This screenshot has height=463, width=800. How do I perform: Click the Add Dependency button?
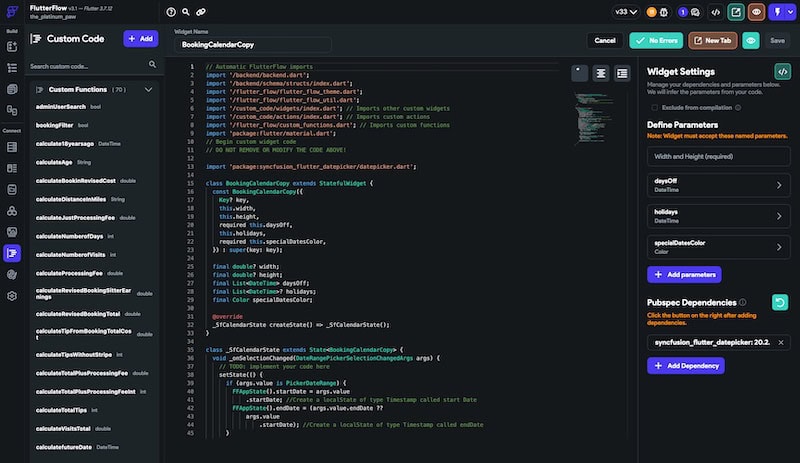[686, 365]
